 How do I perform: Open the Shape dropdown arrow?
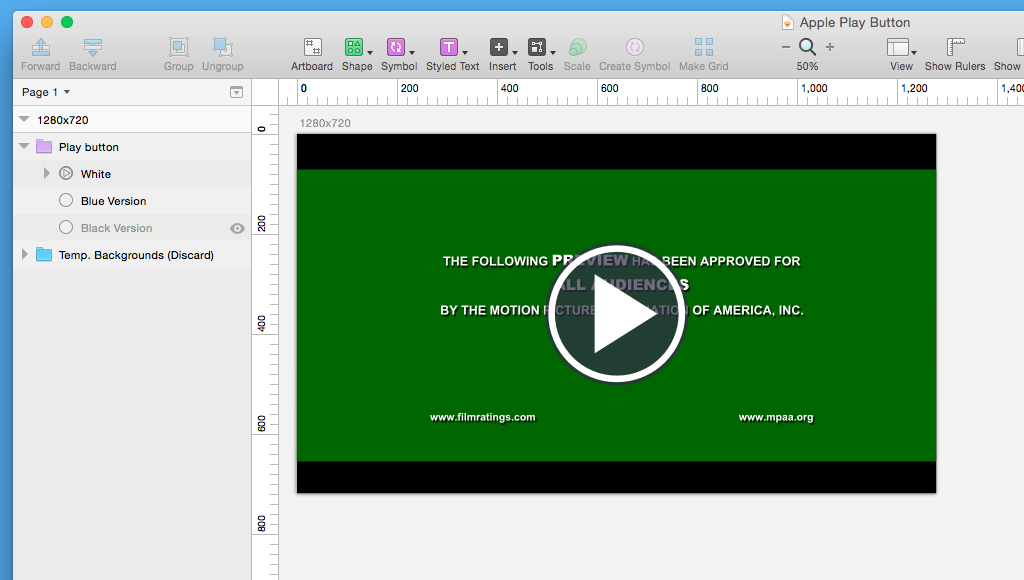point(370,53)
